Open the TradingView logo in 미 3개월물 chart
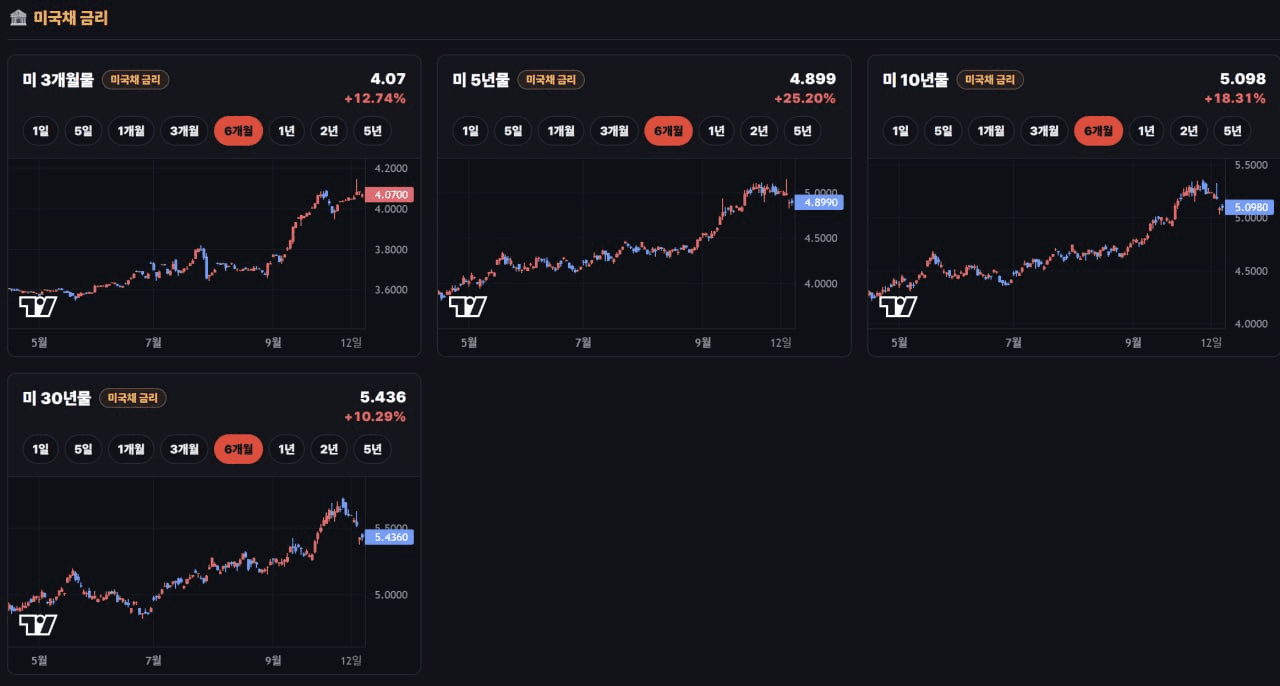Image resolution: width=1280 pixels, height=686 pixels. click(x=38, y=307)
